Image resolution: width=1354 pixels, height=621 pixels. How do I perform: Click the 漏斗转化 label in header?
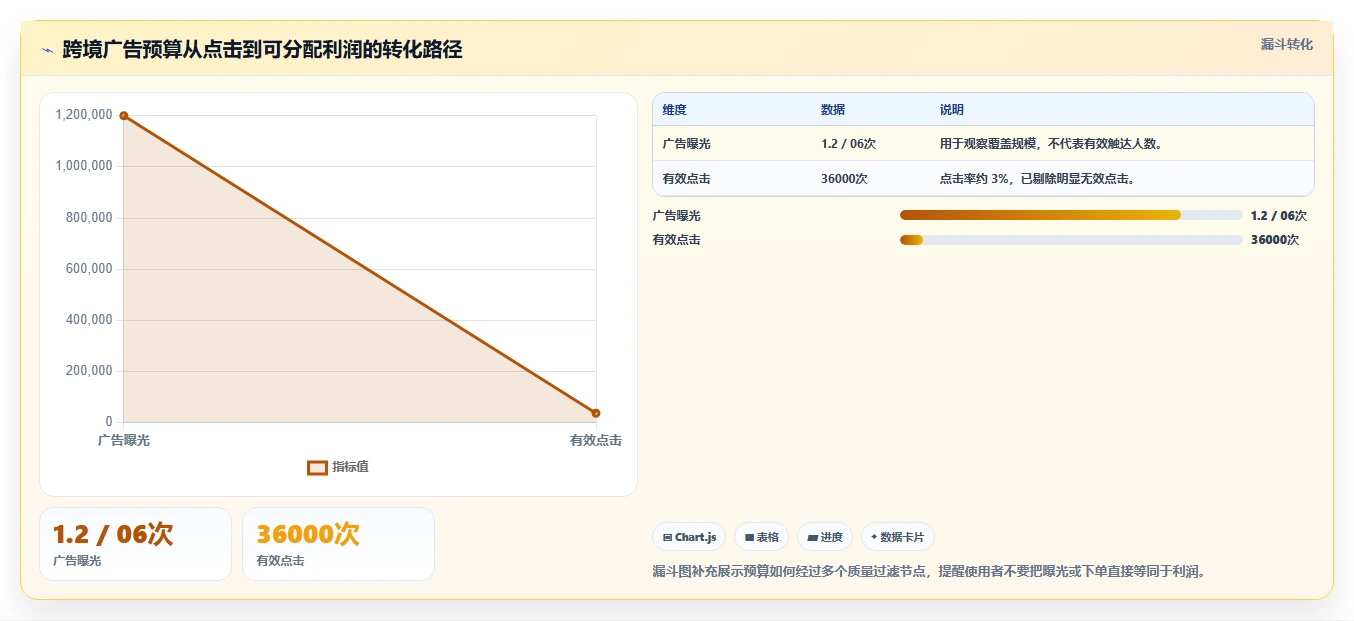tap(1286, 44)
